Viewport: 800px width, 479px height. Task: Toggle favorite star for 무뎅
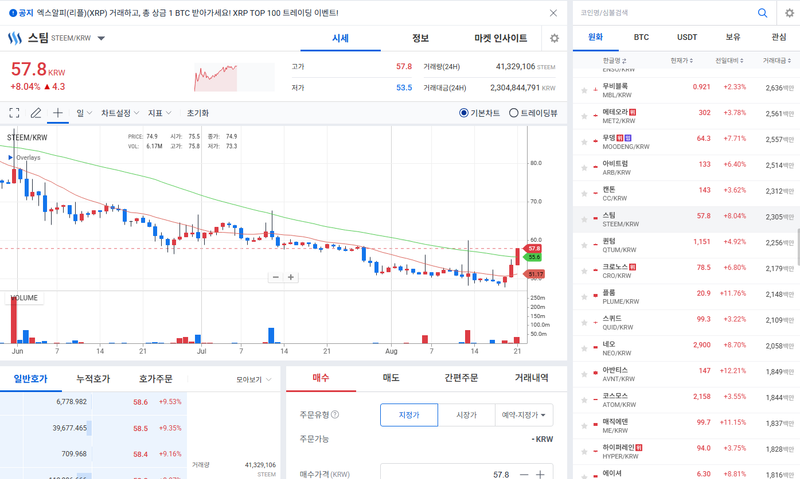tap(584, 142)
